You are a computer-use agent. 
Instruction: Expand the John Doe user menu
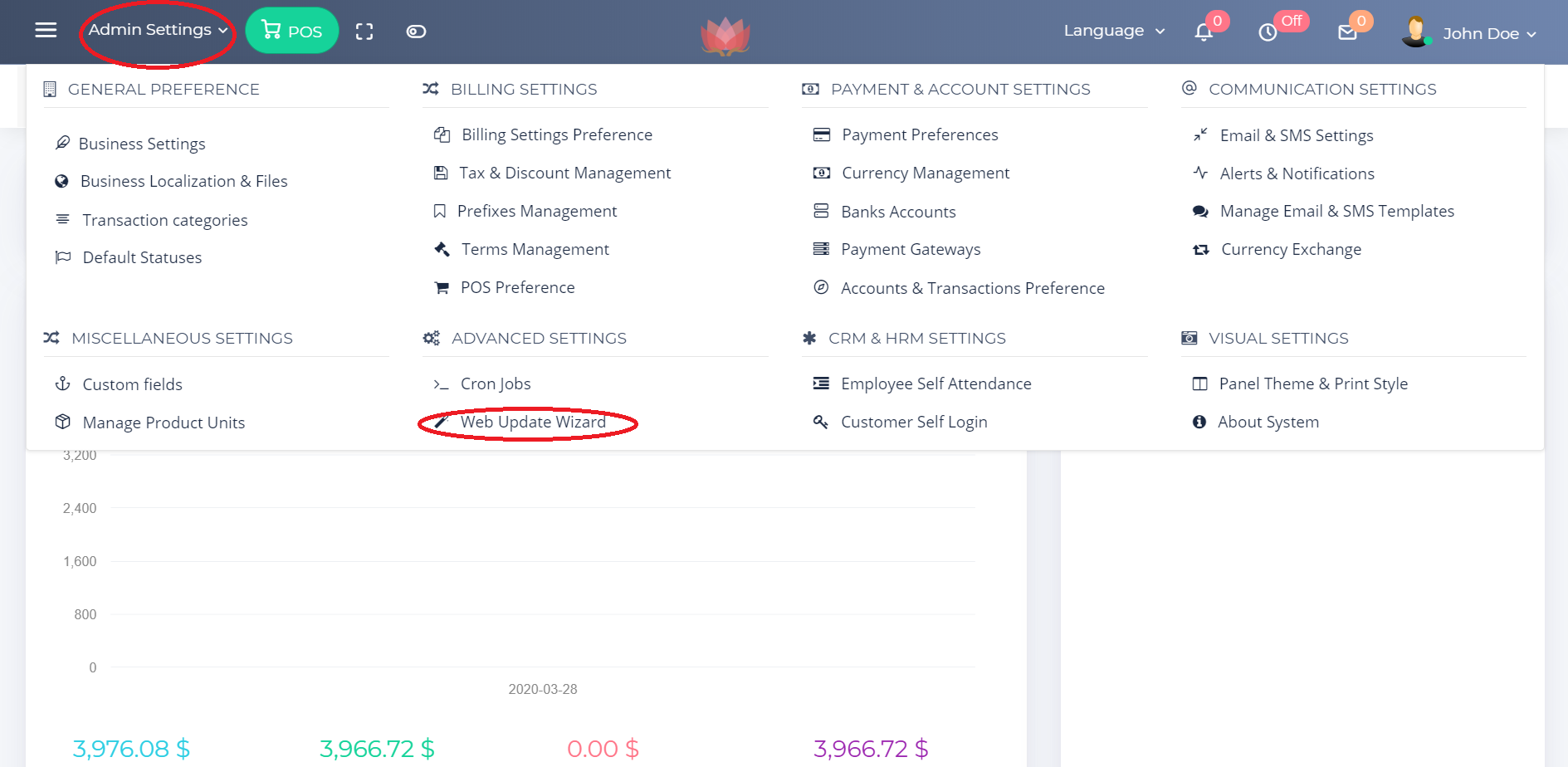tap(1489, 34)
